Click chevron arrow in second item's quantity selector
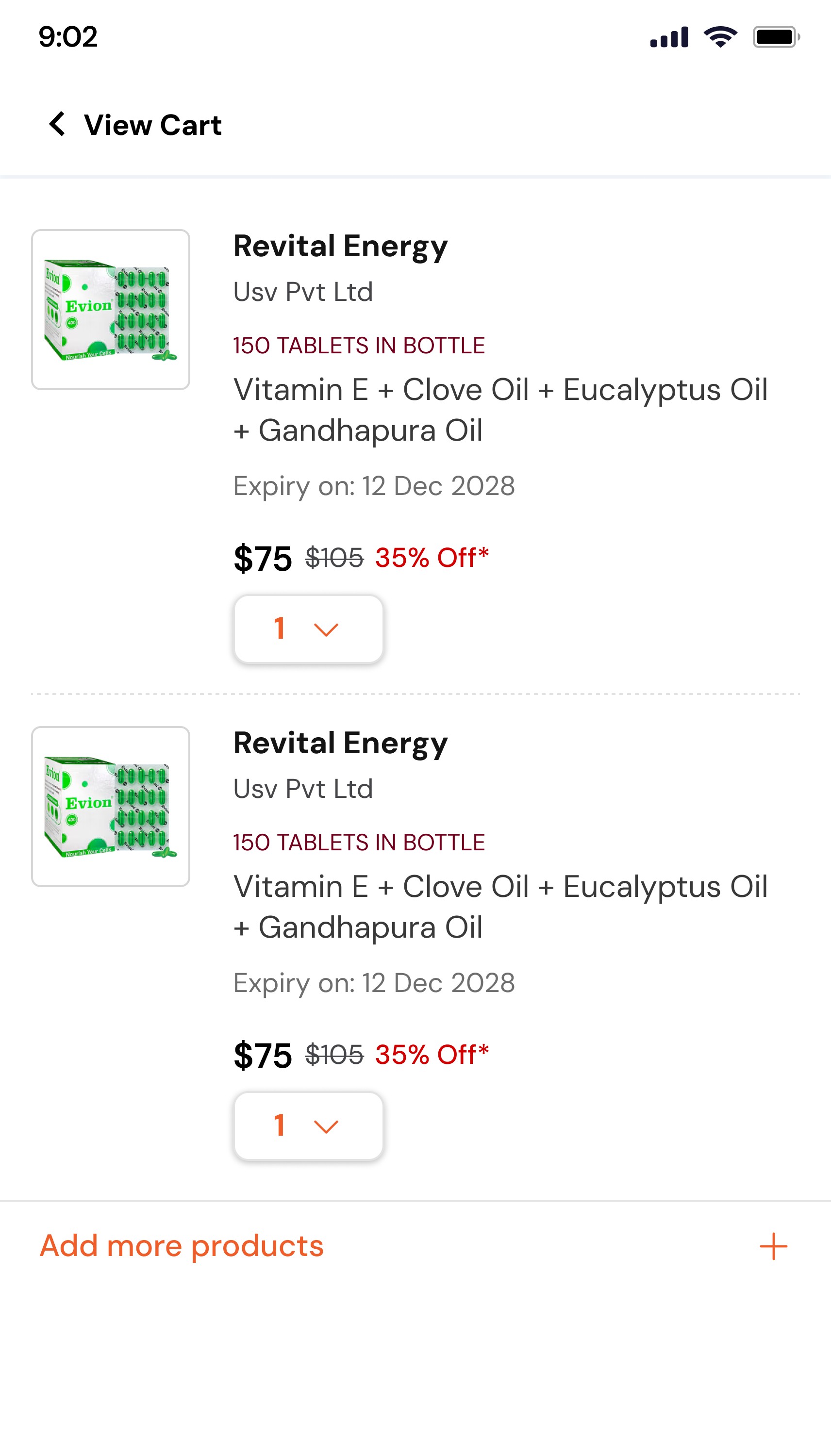The width and height of the screenshot is (831, 1456). pos(326,1127)
